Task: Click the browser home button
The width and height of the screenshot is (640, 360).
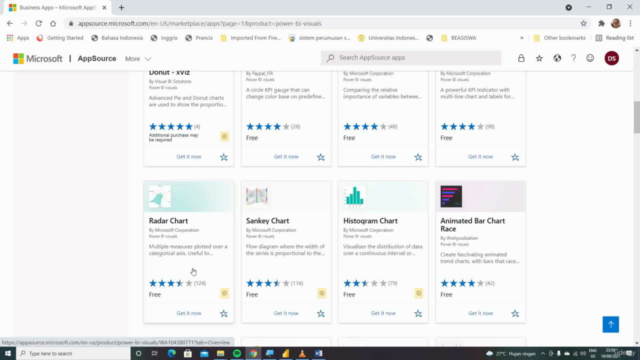Action: (x=53, y=23)
